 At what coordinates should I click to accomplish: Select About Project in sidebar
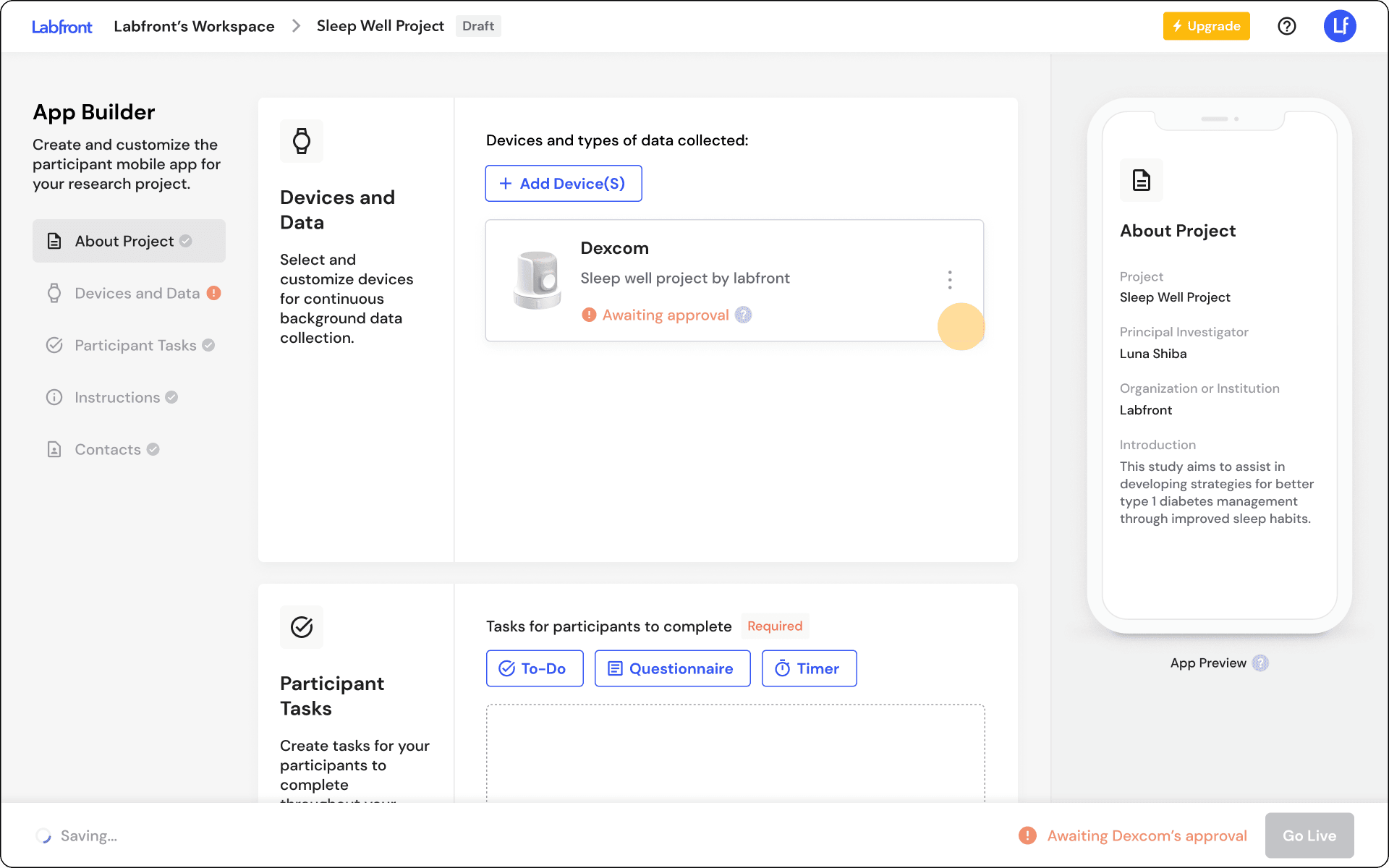tap(129, 241)
